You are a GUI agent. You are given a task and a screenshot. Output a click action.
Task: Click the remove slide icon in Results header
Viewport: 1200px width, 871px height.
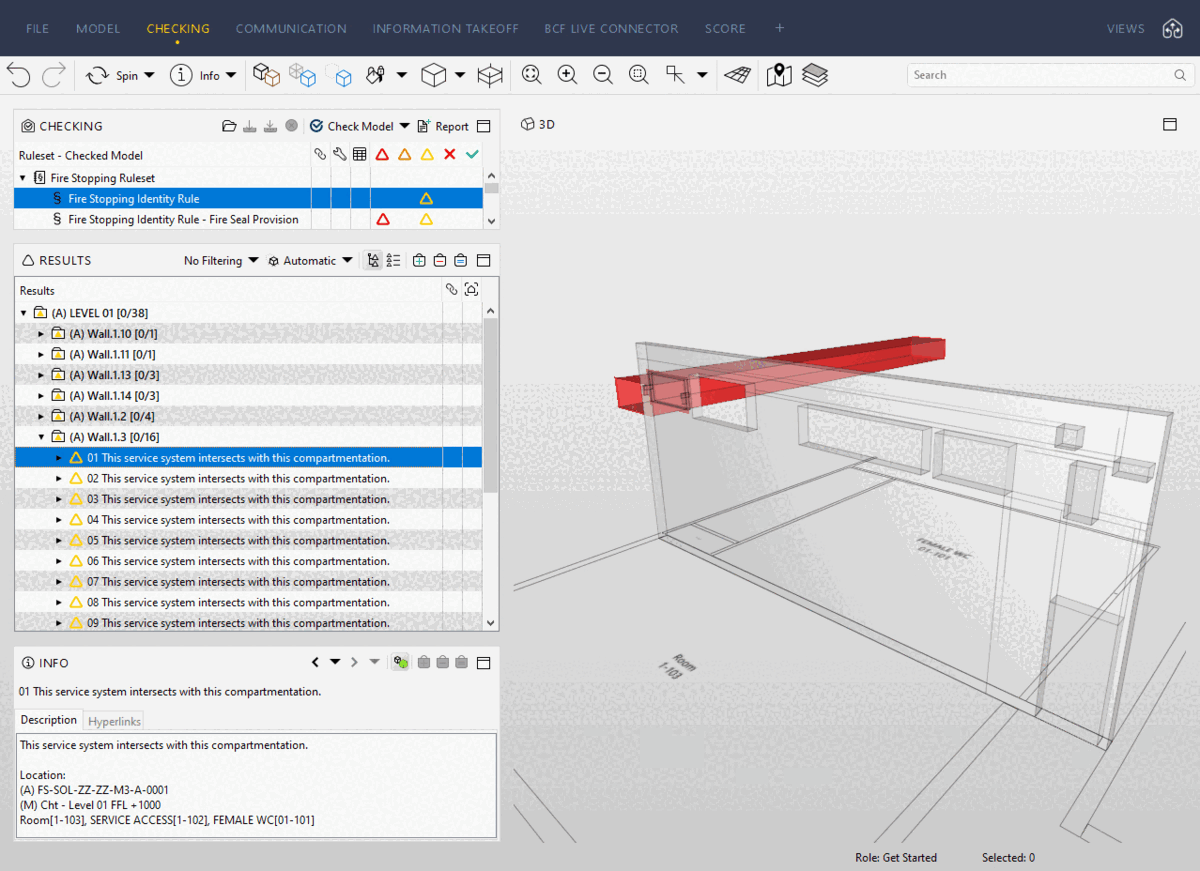(x=440, y=261)
